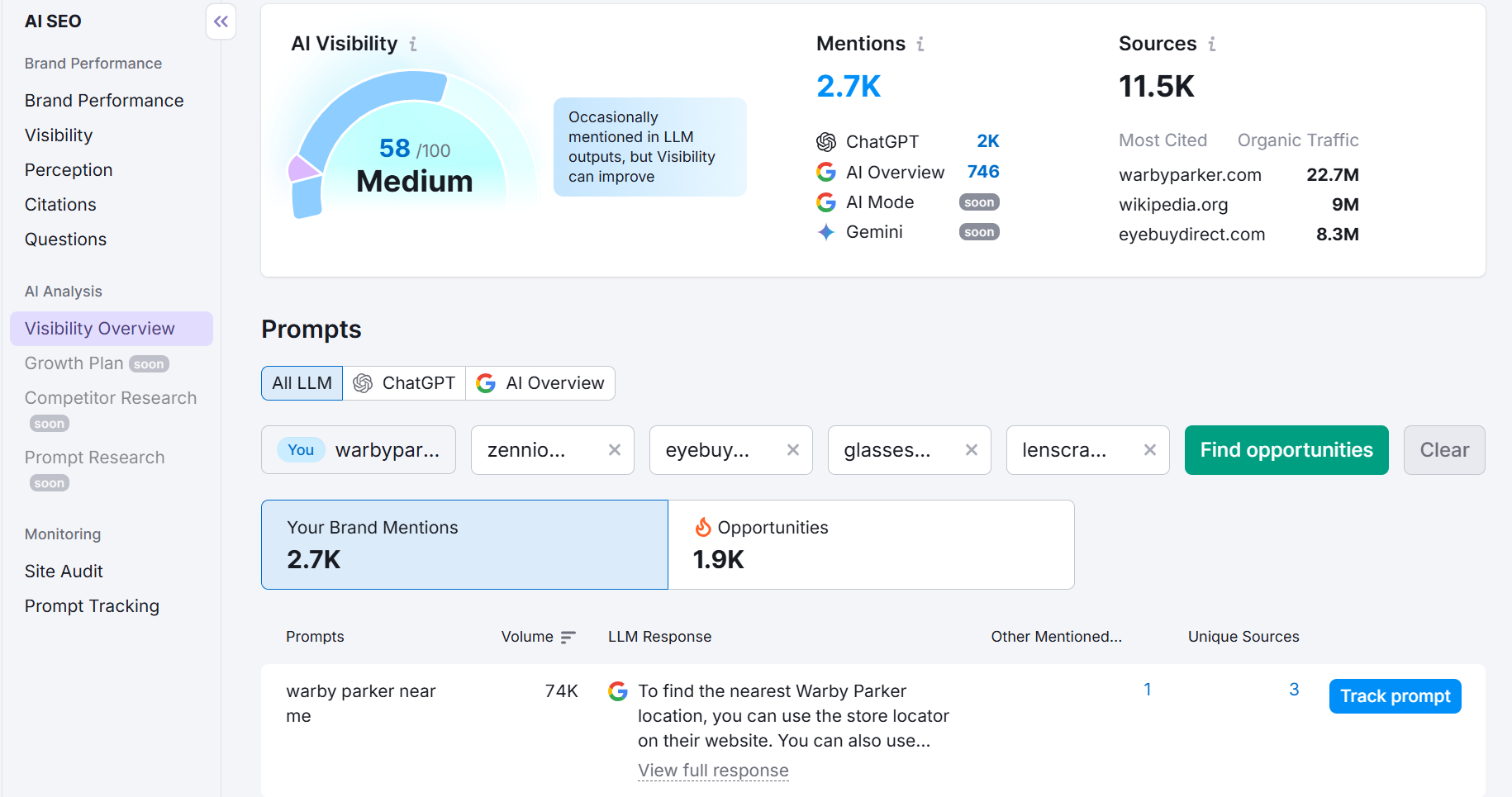Select the ChatGPT prompts tab

(404, 383)
